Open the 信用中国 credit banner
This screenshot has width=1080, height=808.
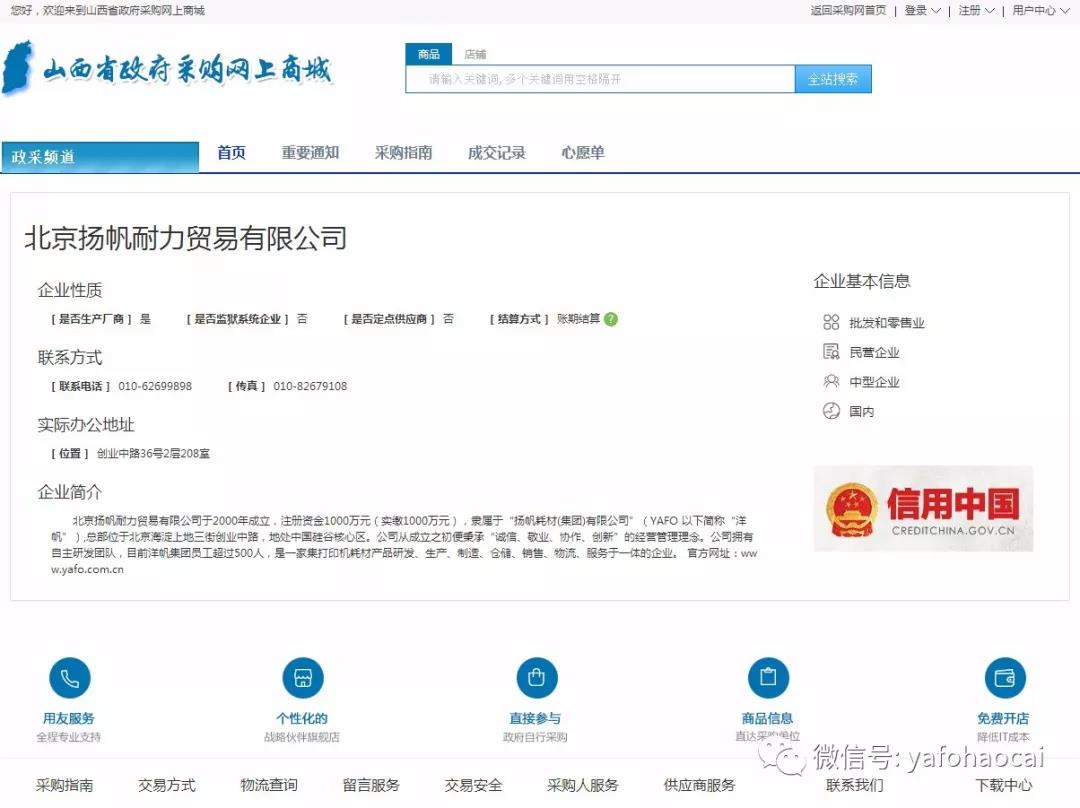coord(923,508)
